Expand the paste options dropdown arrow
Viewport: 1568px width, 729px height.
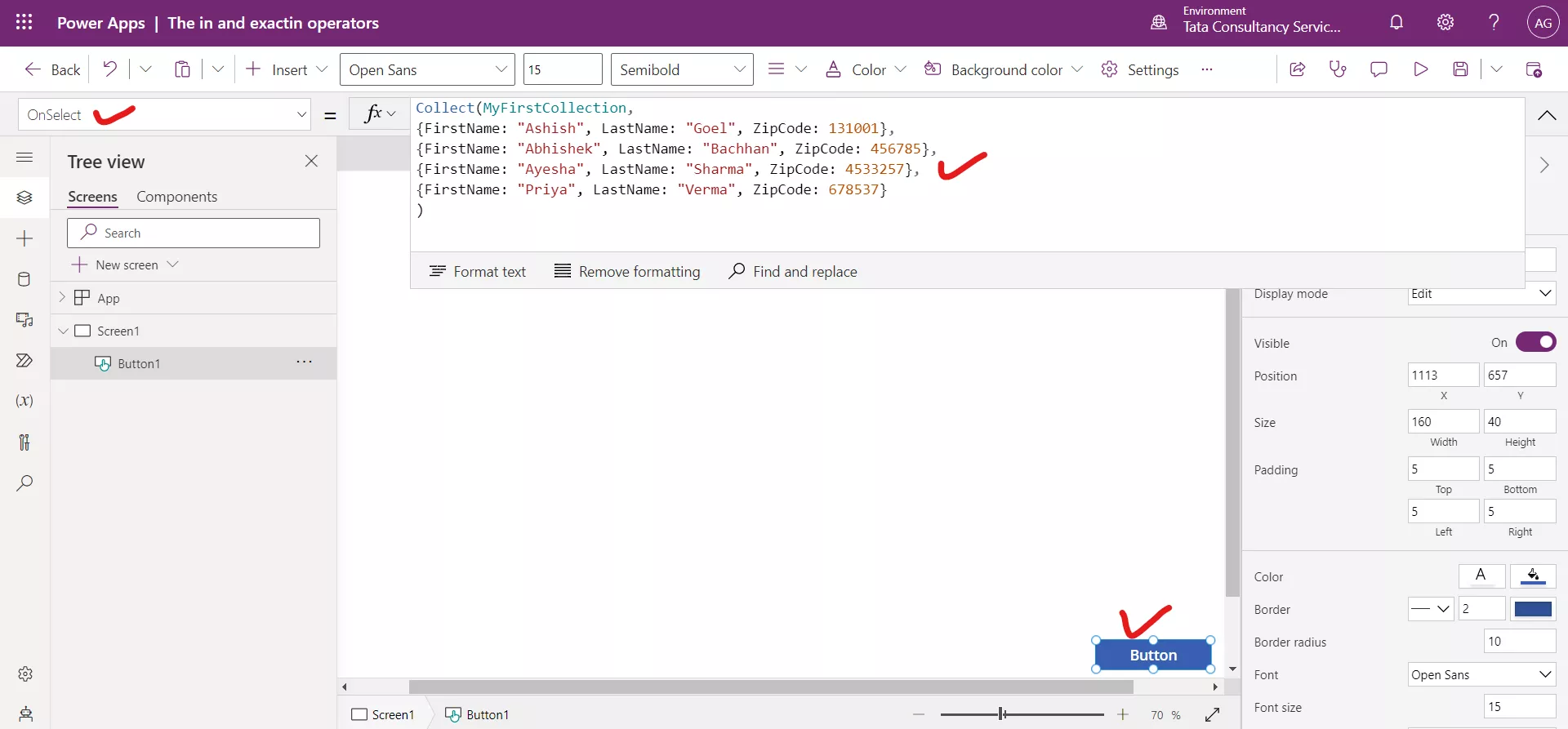[x=218, y=69]
